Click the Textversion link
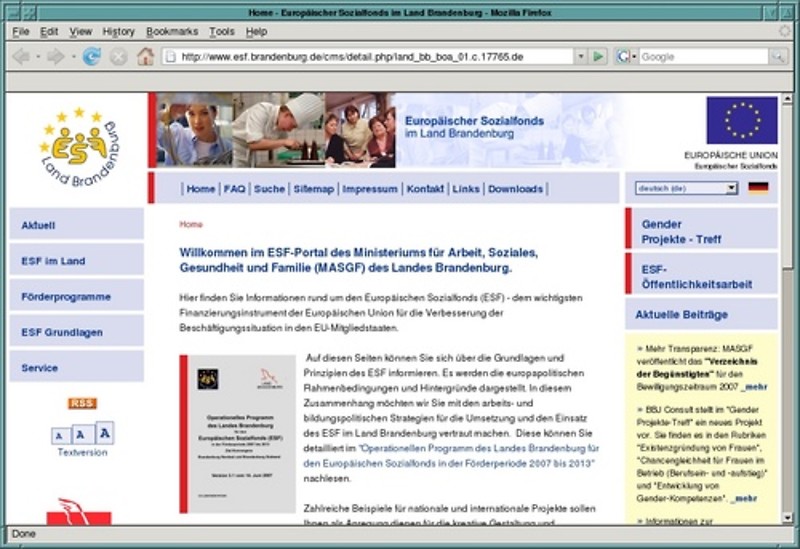 point(83,452)
